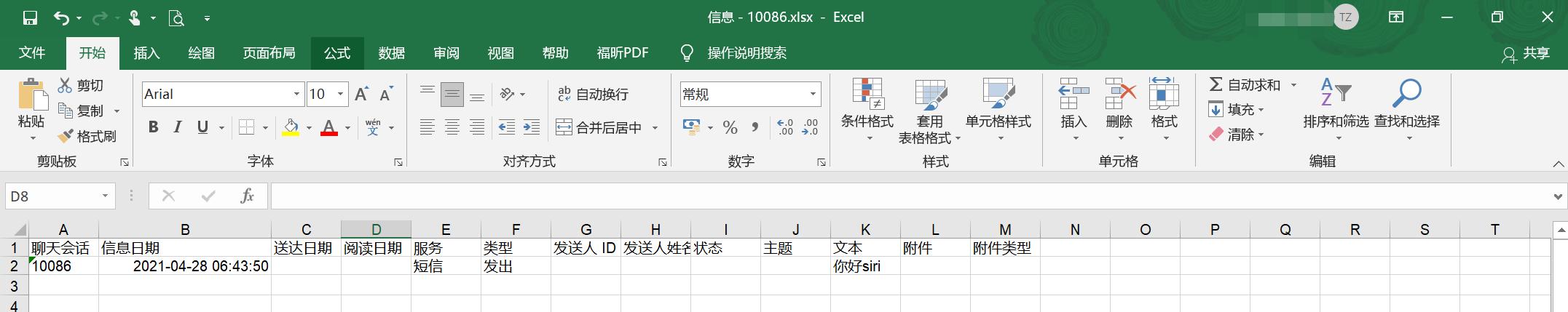Viewport: 1568px width, 312px height.
Task: Decrease the cell indent
Action: (x=507, y=127)
